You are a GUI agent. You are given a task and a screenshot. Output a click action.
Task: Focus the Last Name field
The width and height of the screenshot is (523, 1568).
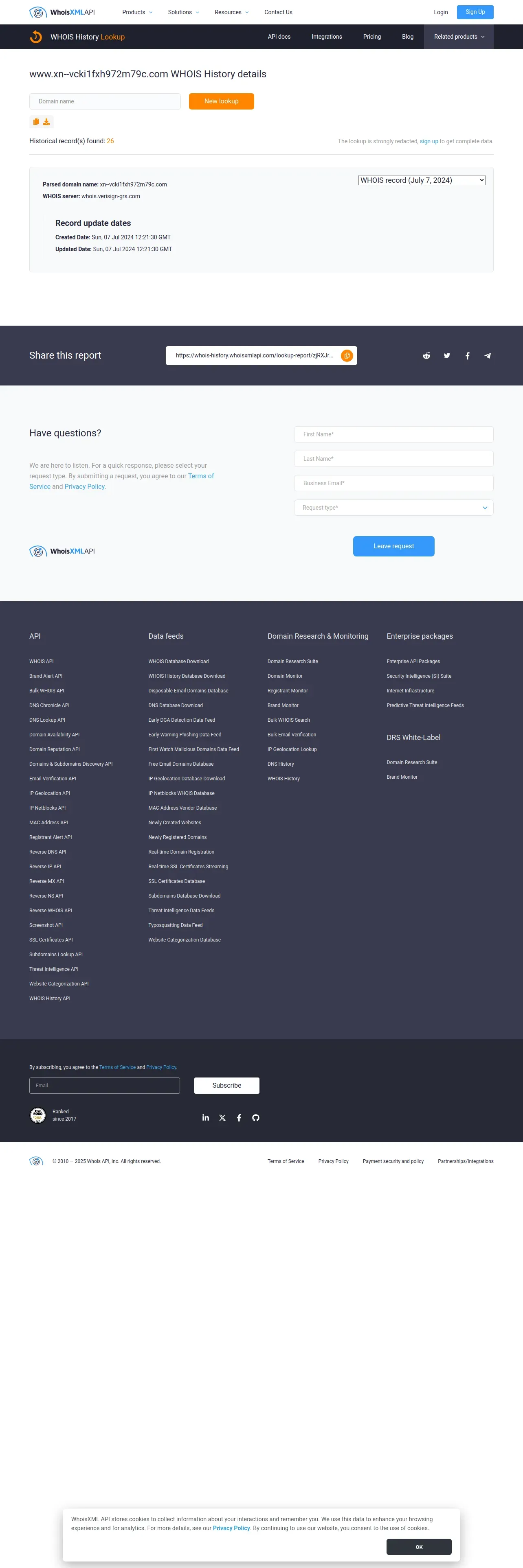click(x=393, y=459)
